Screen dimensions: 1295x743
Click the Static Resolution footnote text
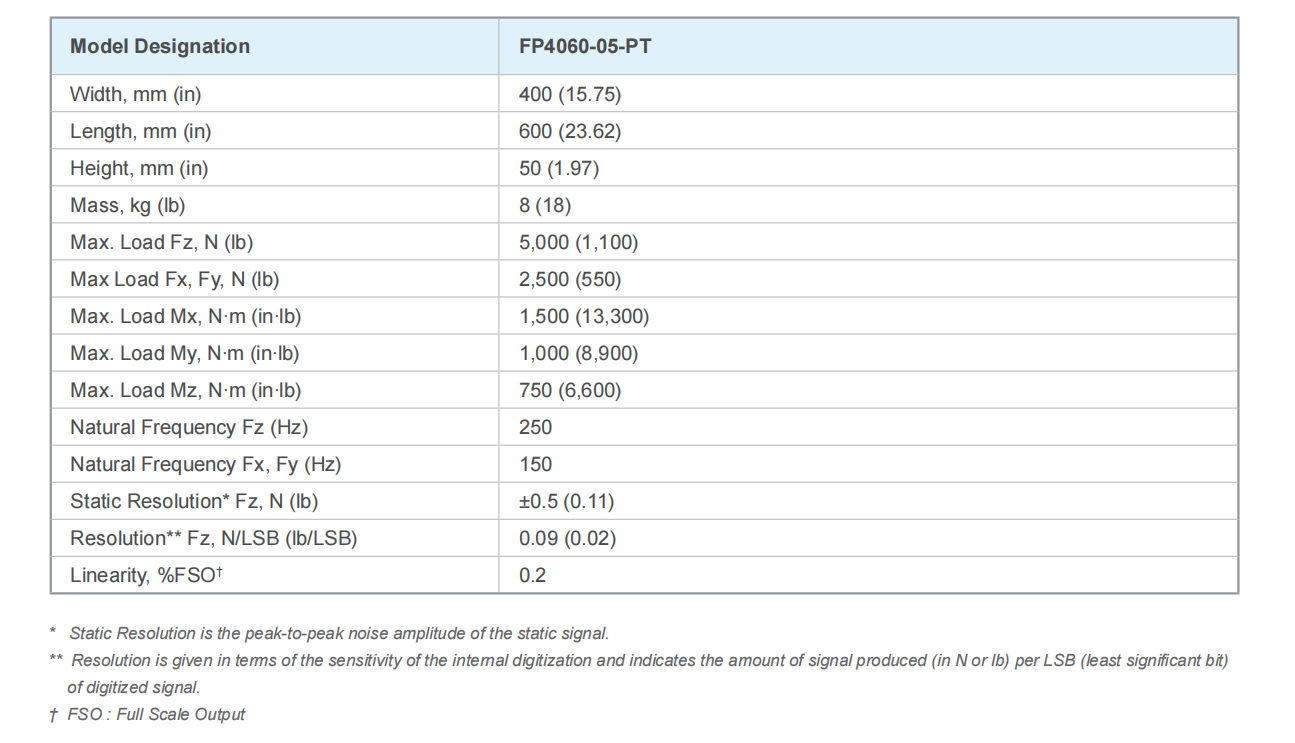coord(339,633)
